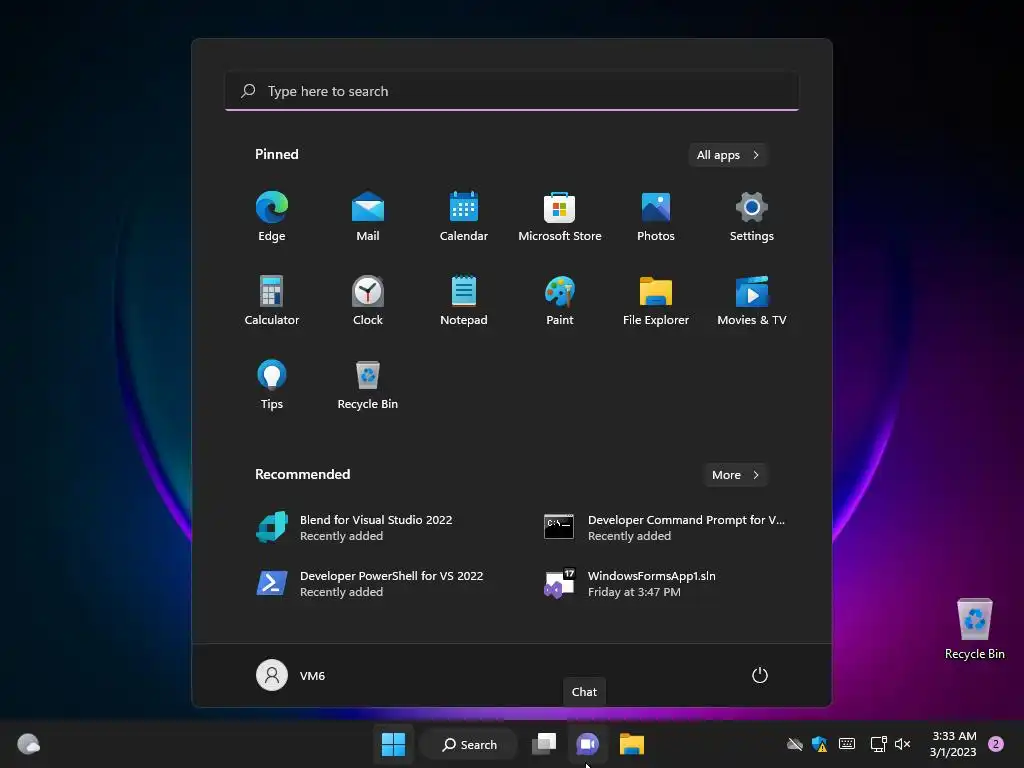Viewport: 1024px width, 768px height.
Task: Open the Paint app
Action: tap(560, 300)
